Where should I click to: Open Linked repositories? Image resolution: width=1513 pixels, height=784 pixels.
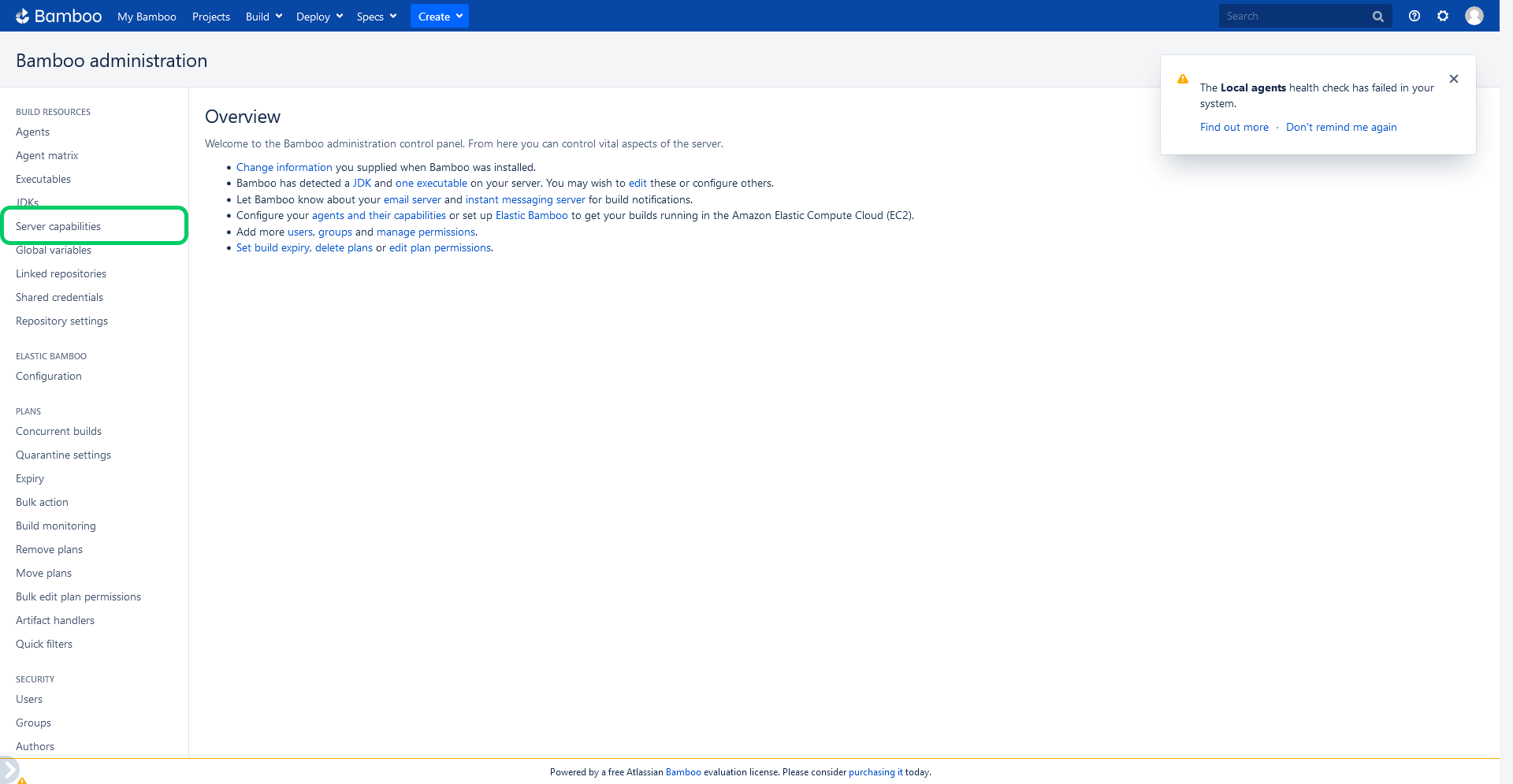[61, 273]
